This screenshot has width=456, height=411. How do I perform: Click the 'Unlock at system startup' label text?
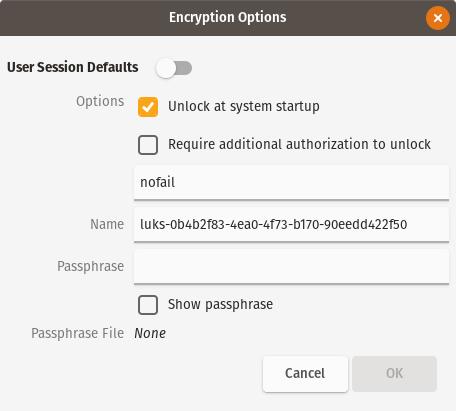pos(244,107)
